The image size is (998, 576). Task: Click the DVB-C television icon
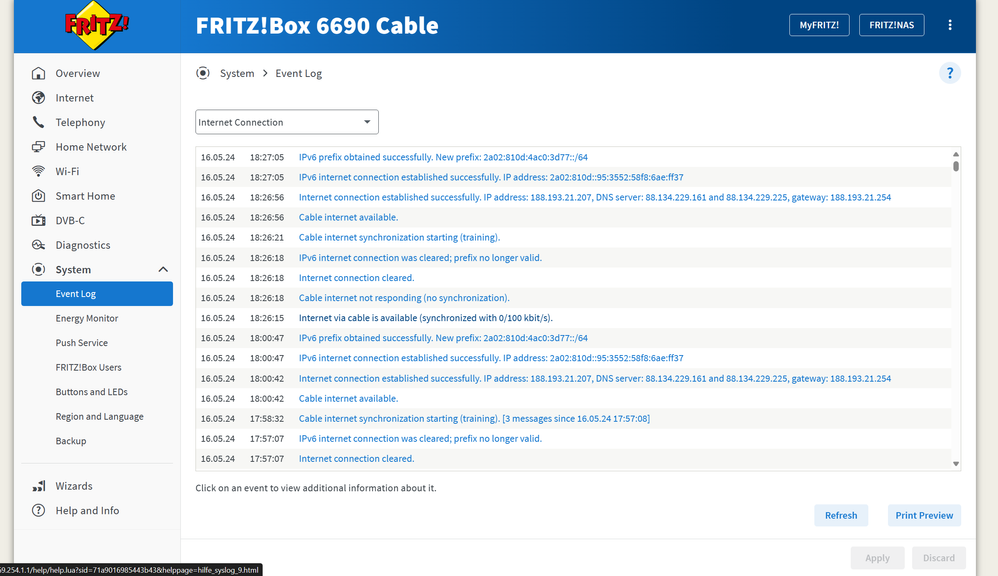pyautogui.click(x=39, y=220)
